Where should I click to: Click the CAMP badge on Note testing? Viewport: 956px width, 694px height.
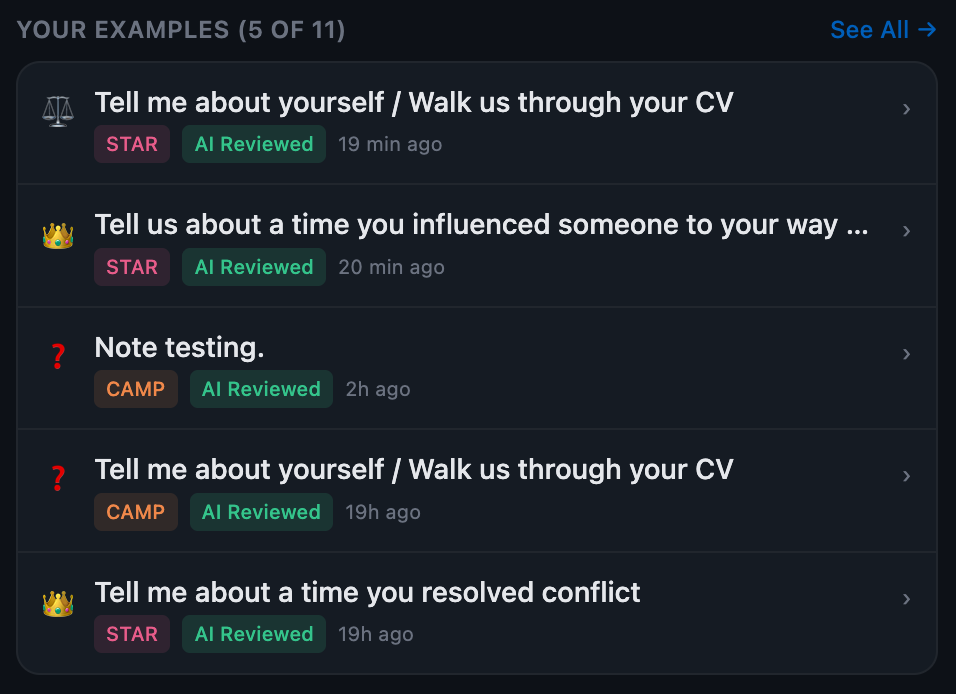135,389
